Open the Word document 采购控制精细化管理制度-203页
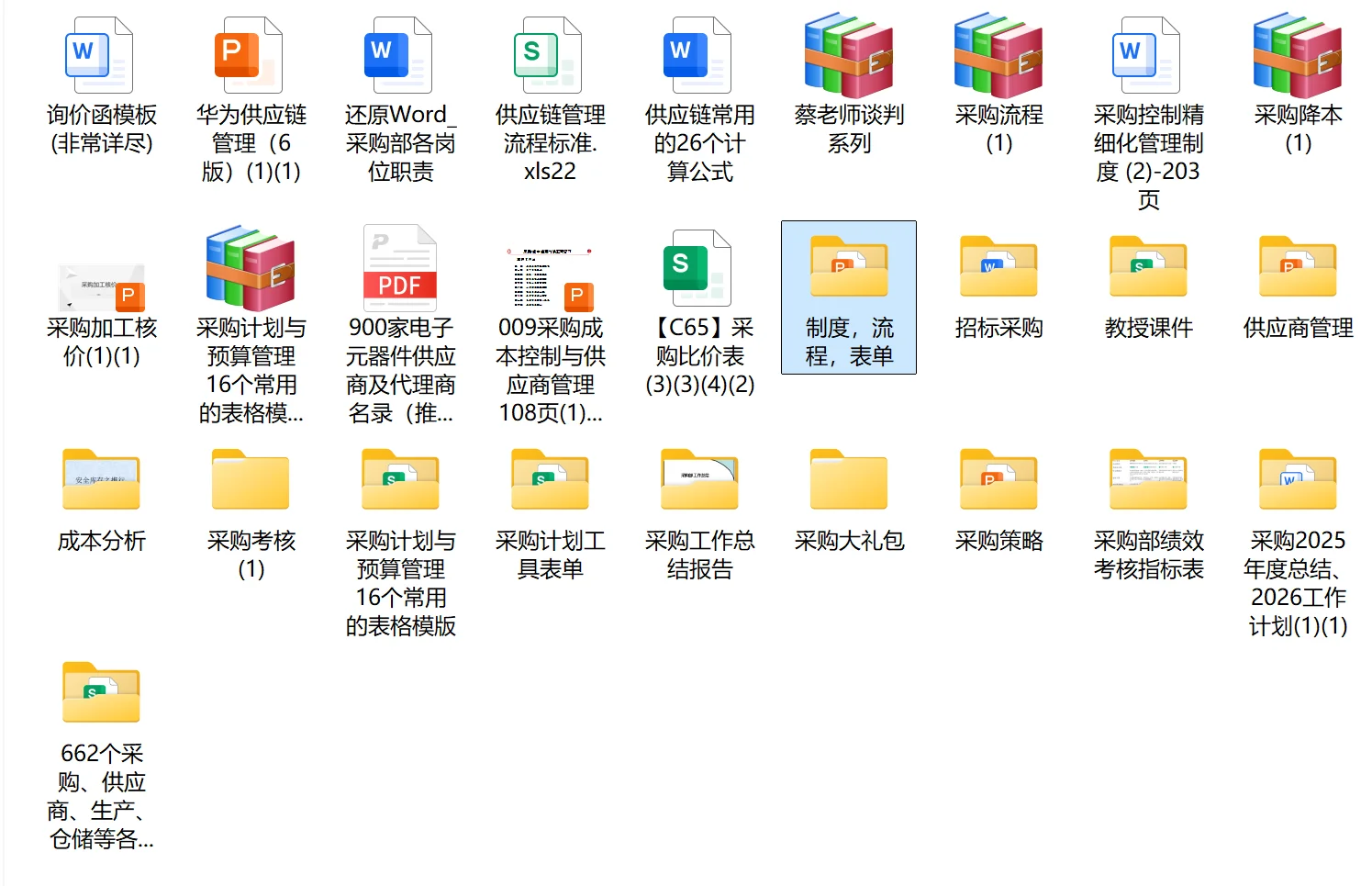1372x886 pixels. pos(1147,57)
